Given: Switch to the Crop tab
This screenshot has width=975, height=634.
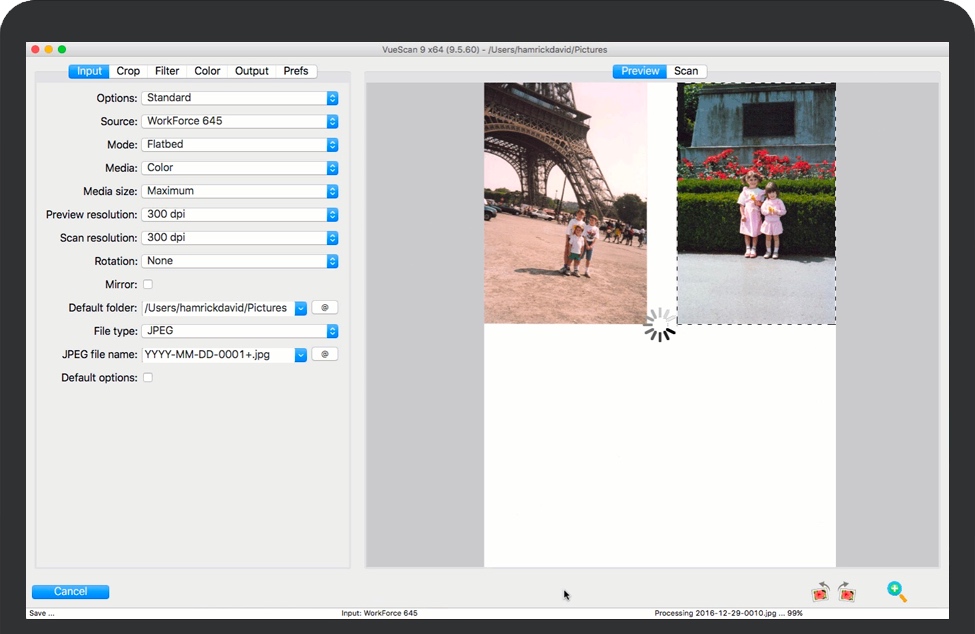Looking at the screenshot, I should 128,71.
